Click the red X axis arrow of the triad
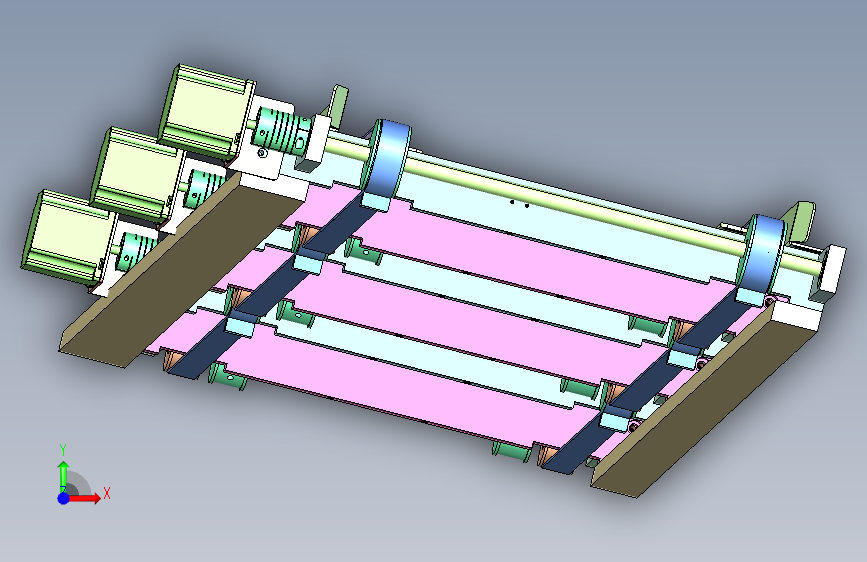Viewport: 867px width, 562px height. (x=84, y=498)
